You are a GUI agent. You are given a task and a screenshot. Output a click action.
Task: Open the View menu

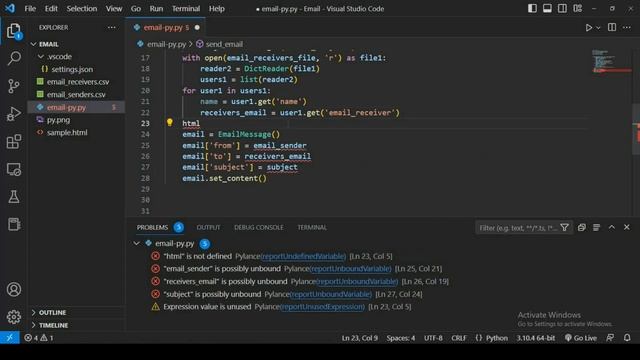coord(113,9)
